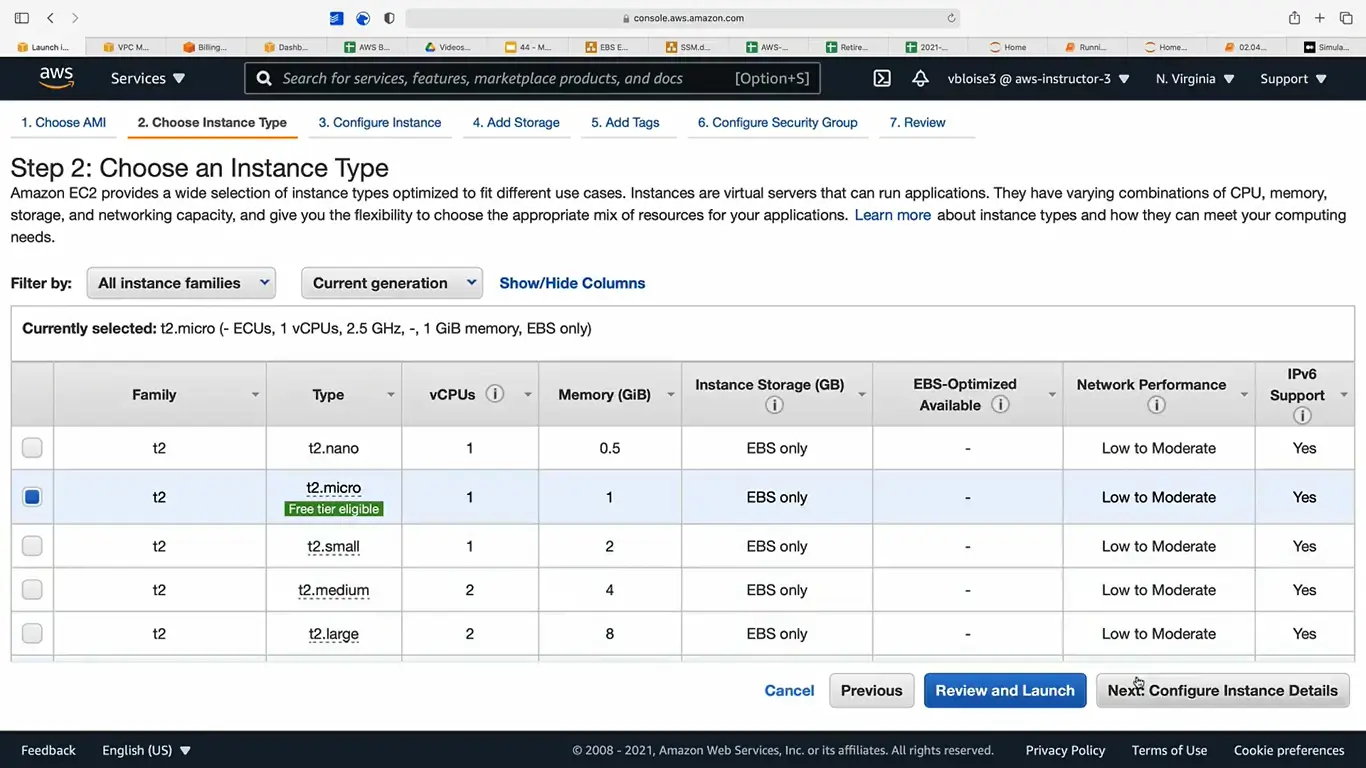Click the t2.large type name
This screenshot has width=1366, height=768.
pos(334,633)
